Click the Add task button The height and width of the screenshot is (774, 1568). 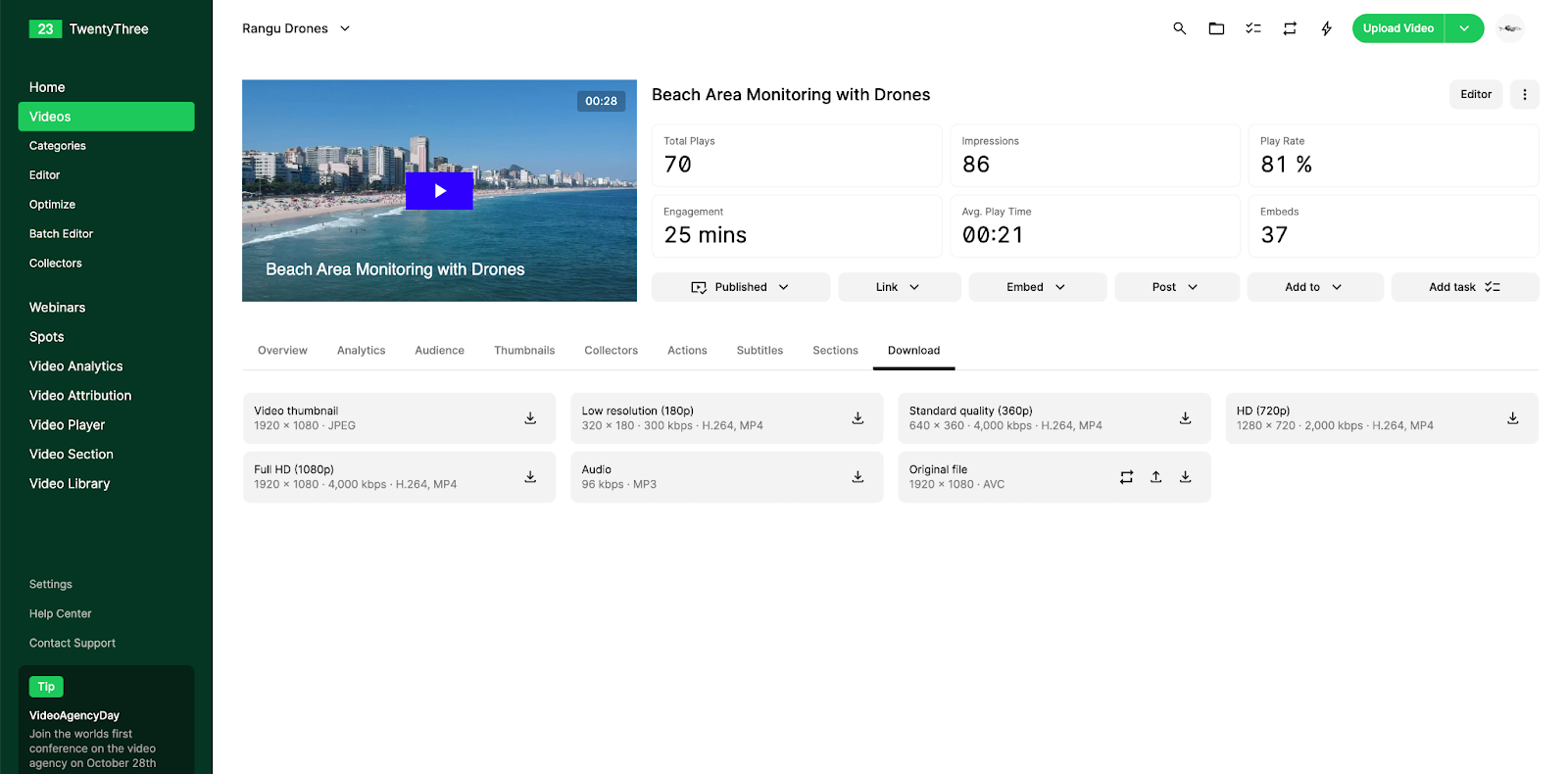click(1465, 287)
